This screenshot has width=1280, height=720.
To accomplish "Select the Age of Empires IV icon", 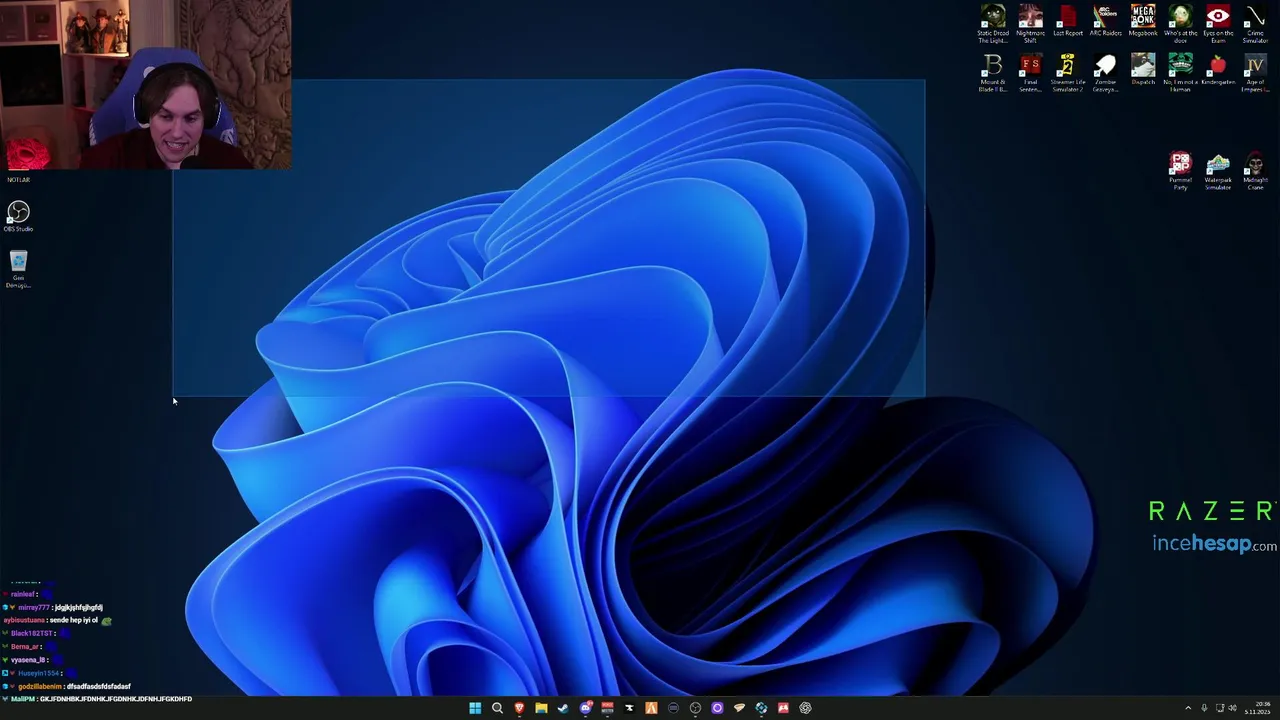I will (x=1255, y=74).
